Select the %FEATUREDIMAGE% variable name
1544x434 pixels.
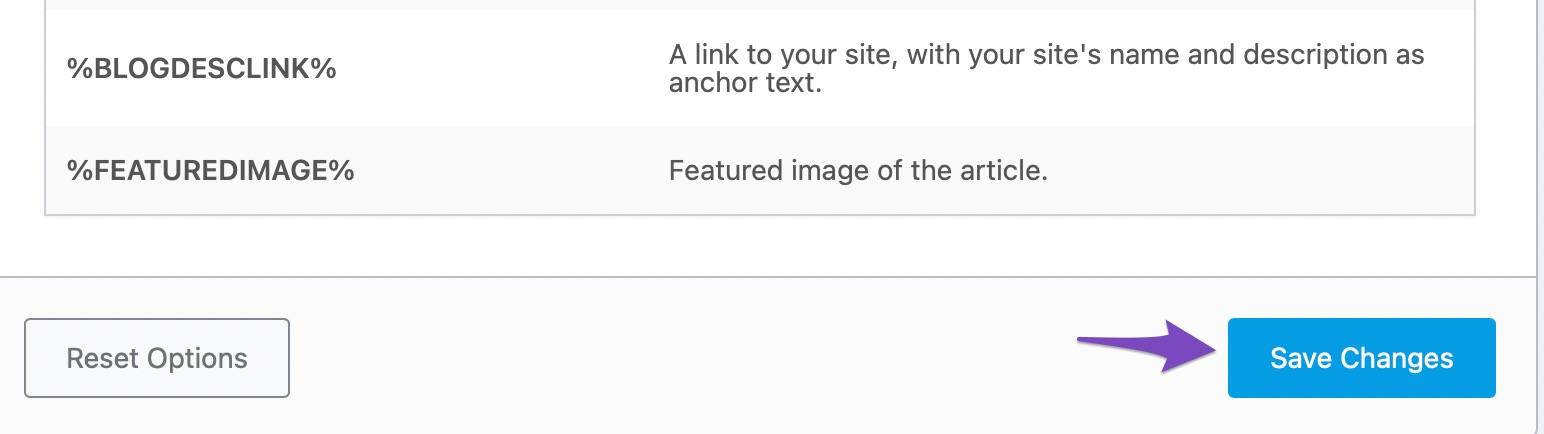pyautogui.click(x=210, y=170)
